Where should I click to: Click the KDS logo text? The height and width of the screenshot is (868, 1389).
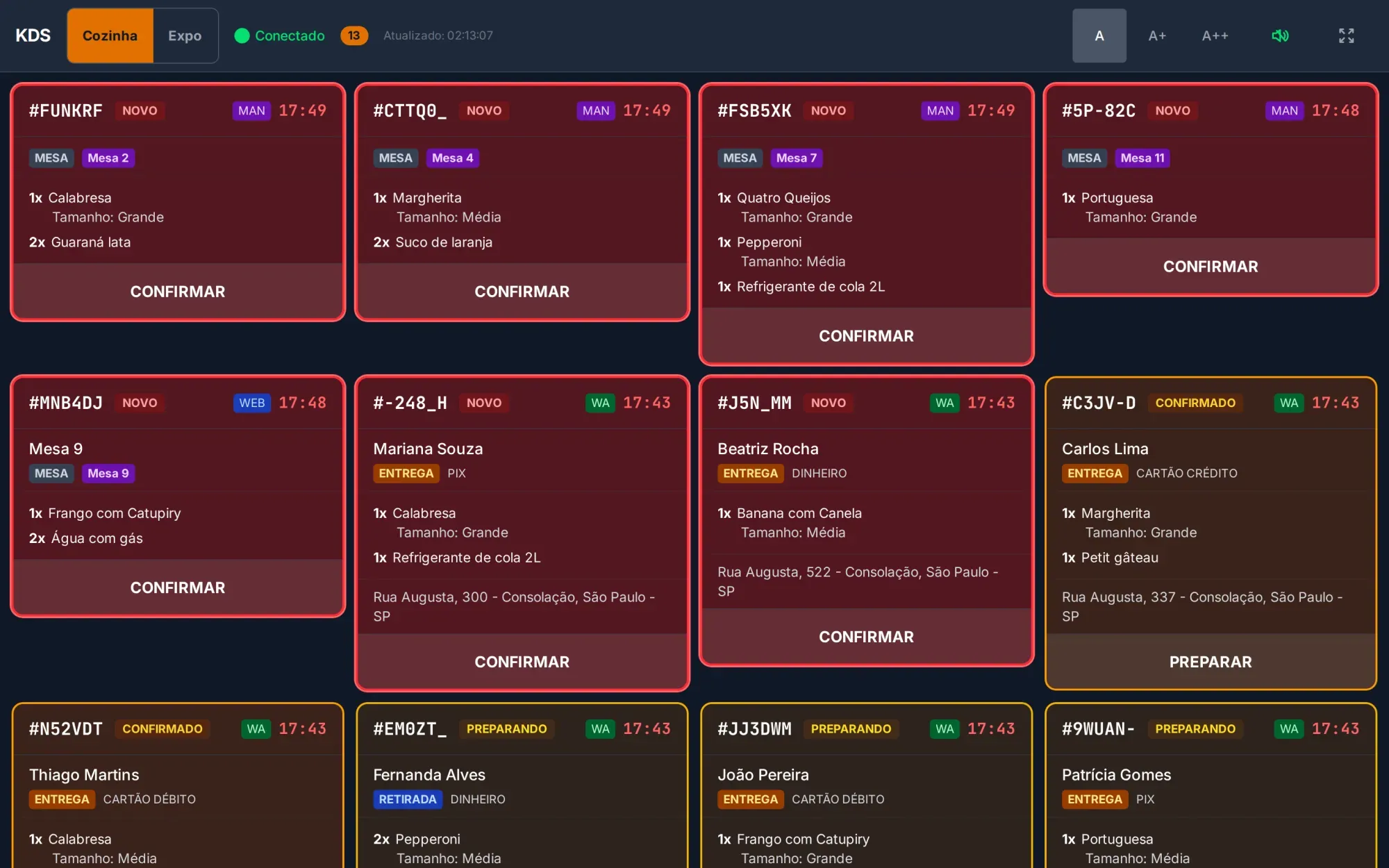(x=33, y=35)
